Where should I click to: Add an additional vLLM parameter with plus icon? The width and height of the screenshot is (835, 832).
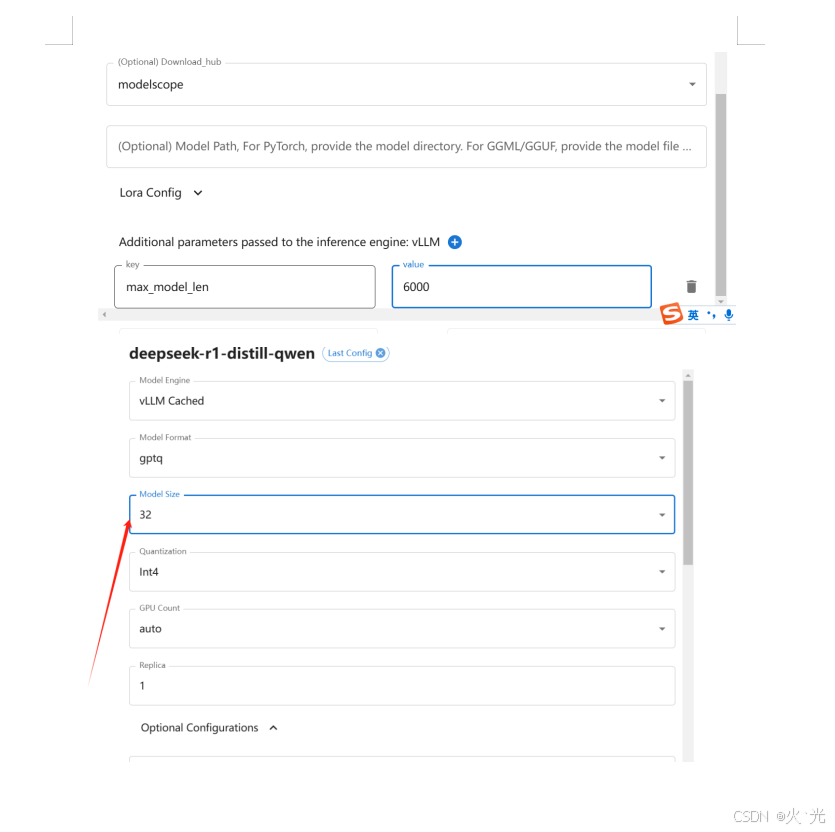tap(455, 242)
